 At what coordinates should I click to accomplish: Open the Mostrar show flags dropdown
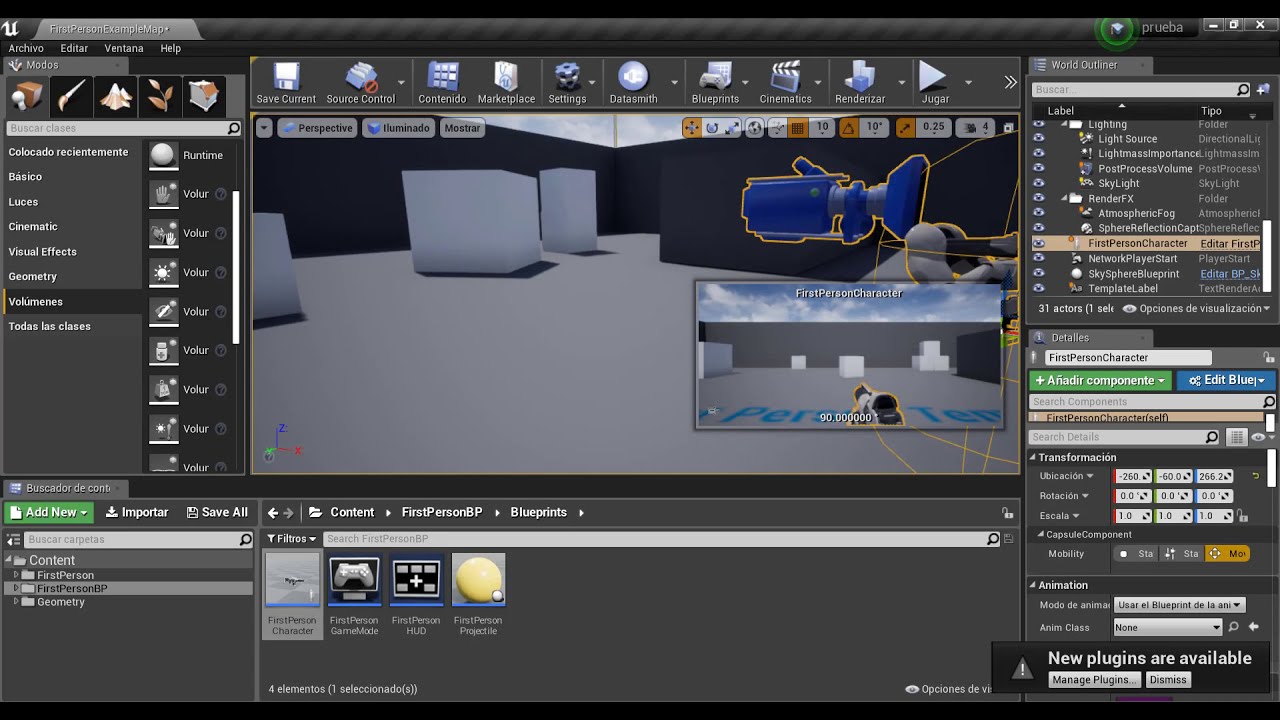(462, 128)
